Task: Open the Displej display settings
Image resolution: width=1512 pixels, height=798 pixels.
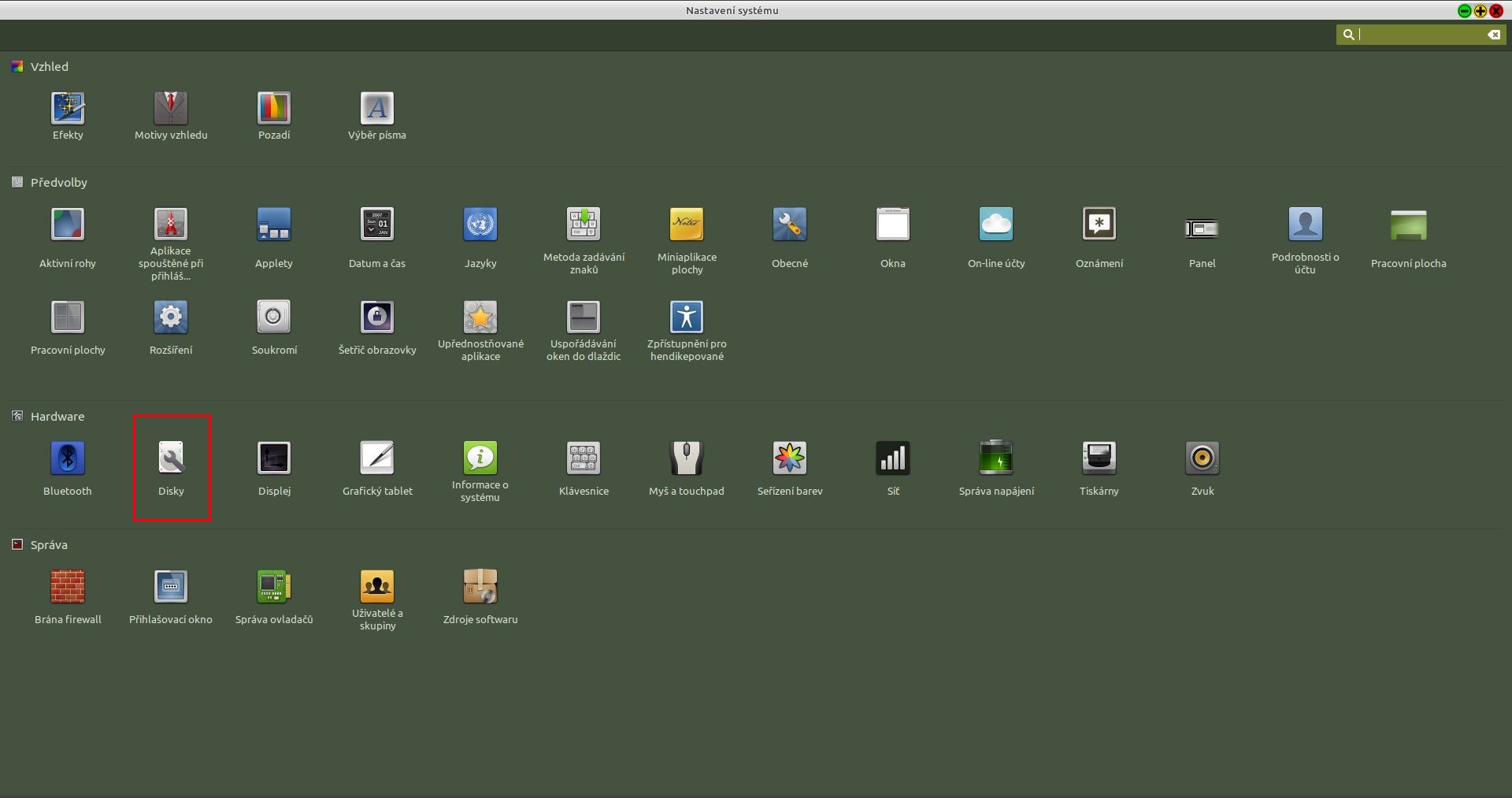Action: (x=274, y=458)
